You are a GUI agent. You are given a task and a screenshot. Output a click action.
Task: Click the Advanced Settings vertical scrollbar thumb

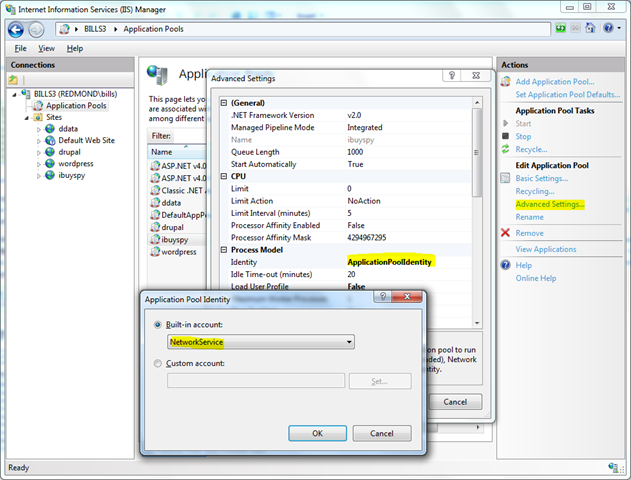click(x=477, y=152)
